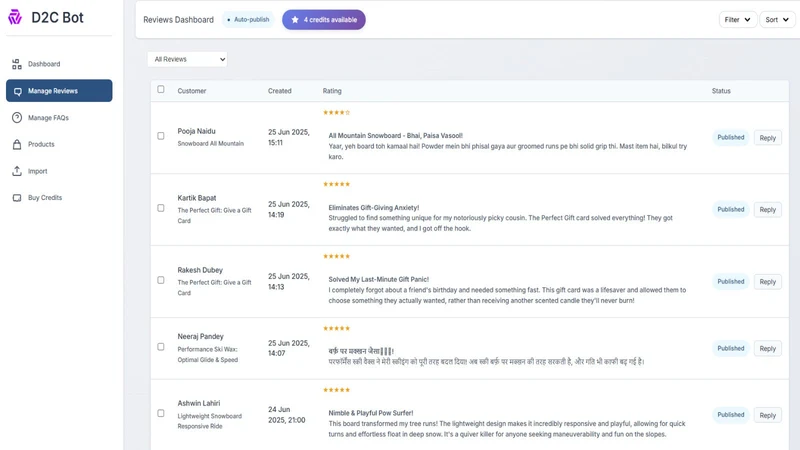Screen dimensions: 800x450
Task: Click the Status column header
Action: coord(721,91)
